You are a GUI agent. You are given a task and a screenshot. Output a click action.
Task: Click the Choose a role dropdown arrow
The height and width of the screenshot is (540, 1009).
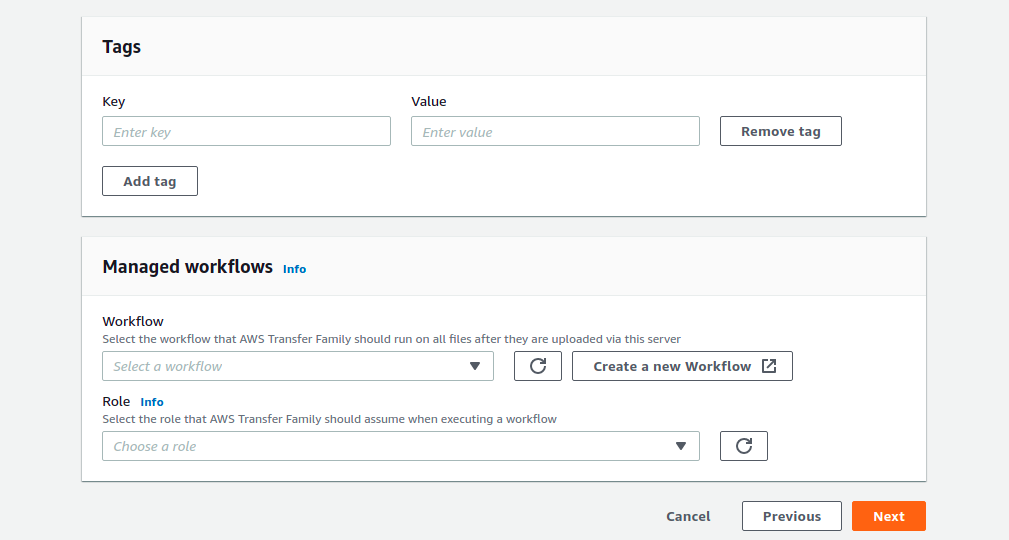pyautogui.click(x=681, y=446)
